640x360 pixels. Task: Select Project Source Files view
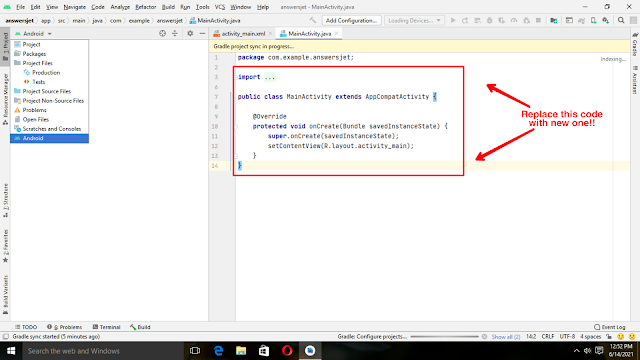[49, 91]
